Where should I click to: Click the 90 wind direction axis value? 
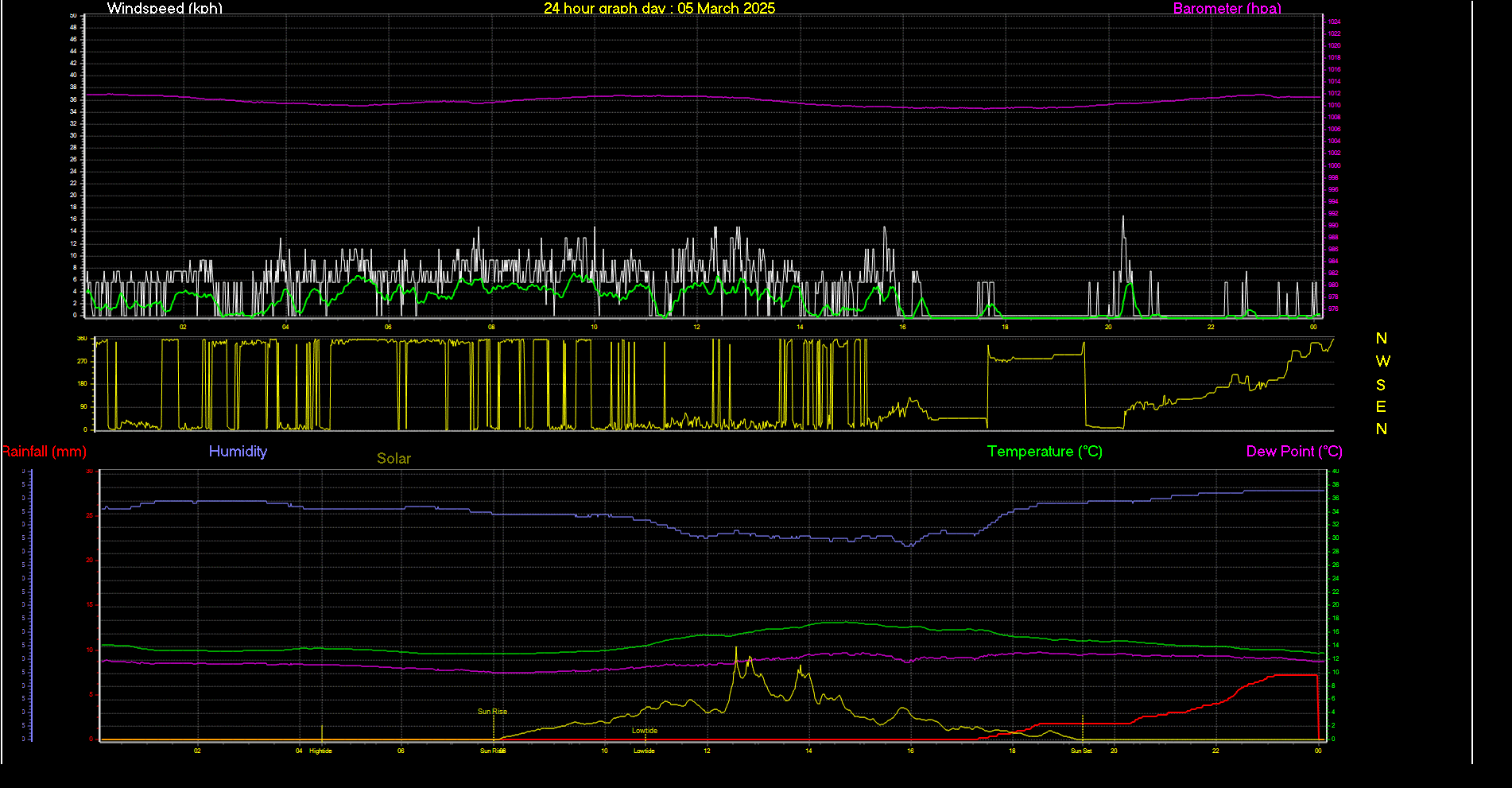point(83,406)
